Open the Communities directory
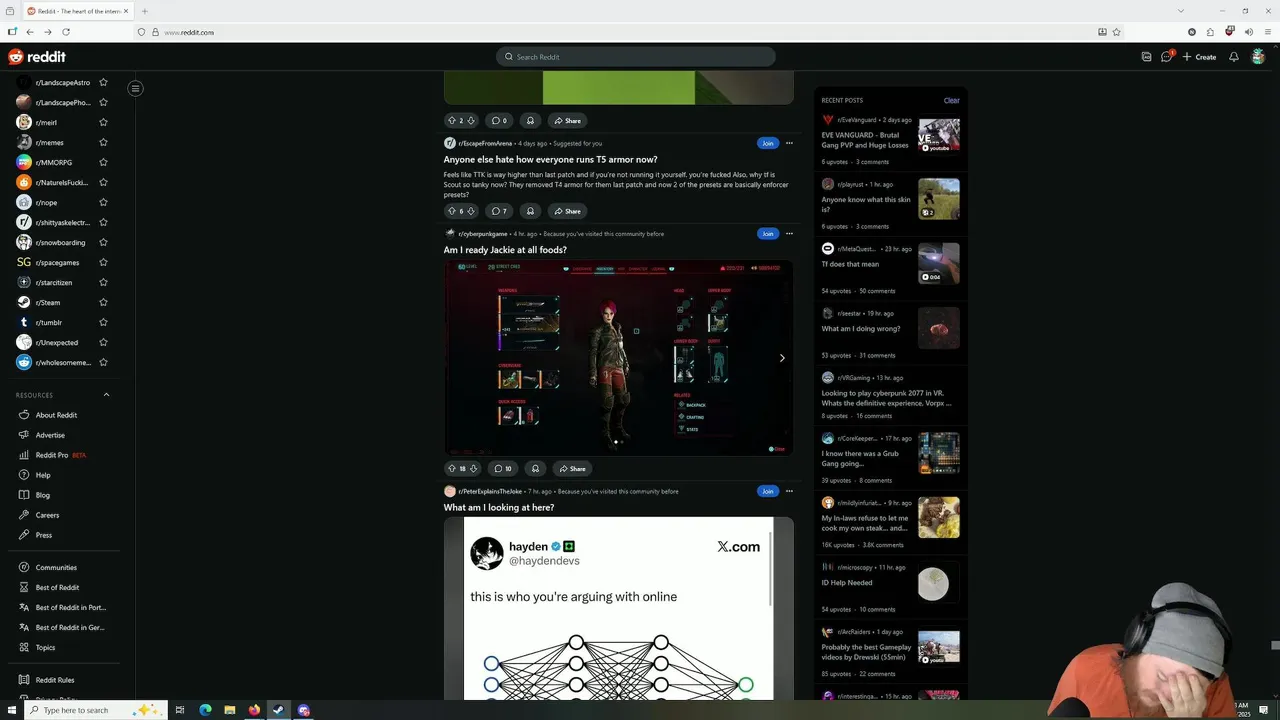The image size is (1280, 720). [x=56, y=567]
